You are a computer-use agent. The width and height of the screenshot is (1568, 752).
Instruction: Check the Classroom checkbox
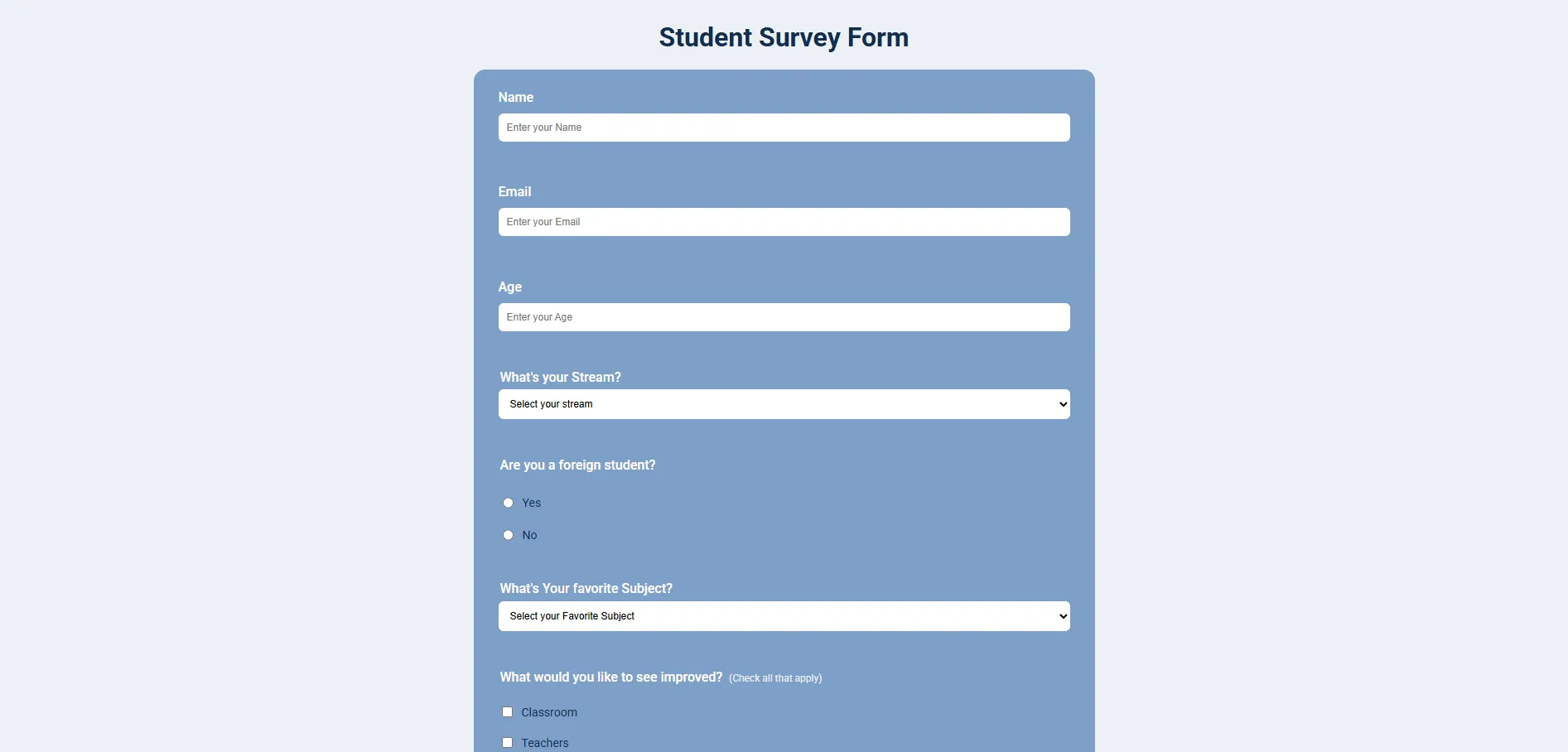click(508, 712)
